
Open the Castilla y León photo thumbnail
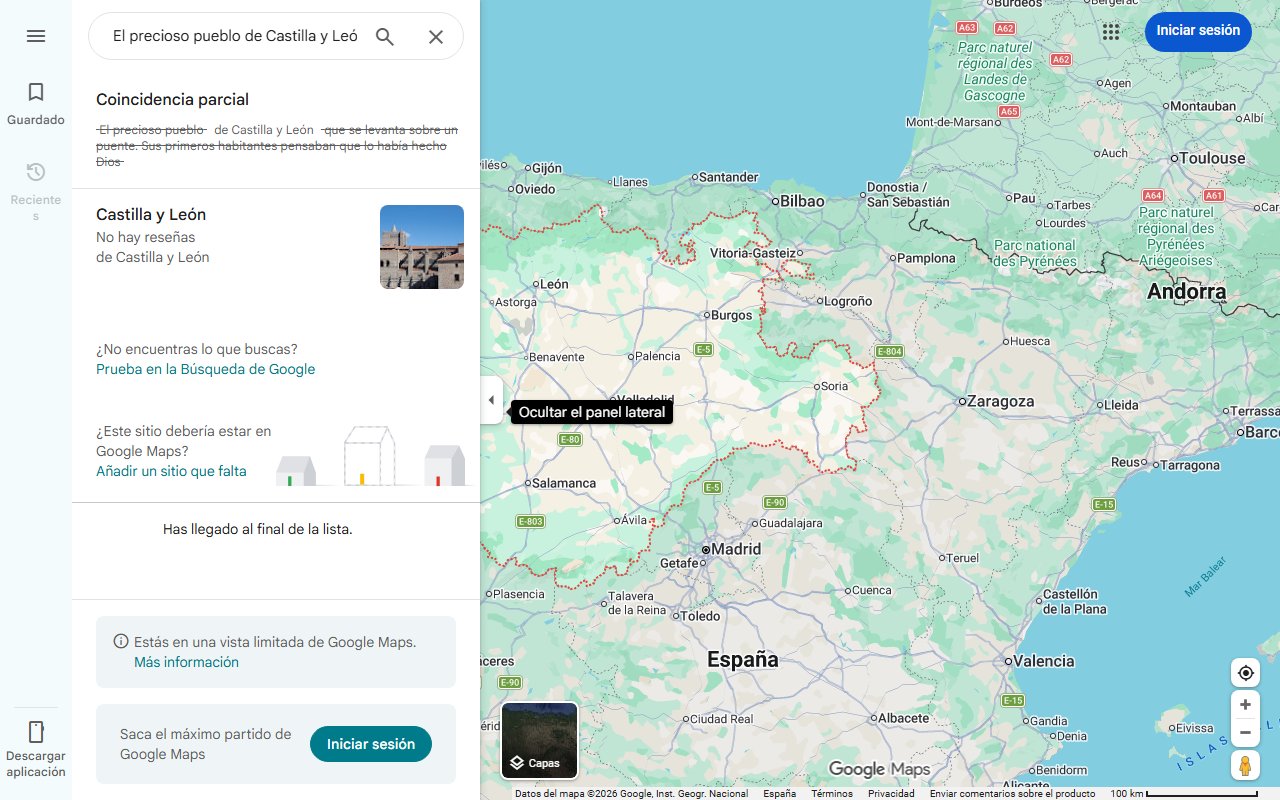point(421,246)
